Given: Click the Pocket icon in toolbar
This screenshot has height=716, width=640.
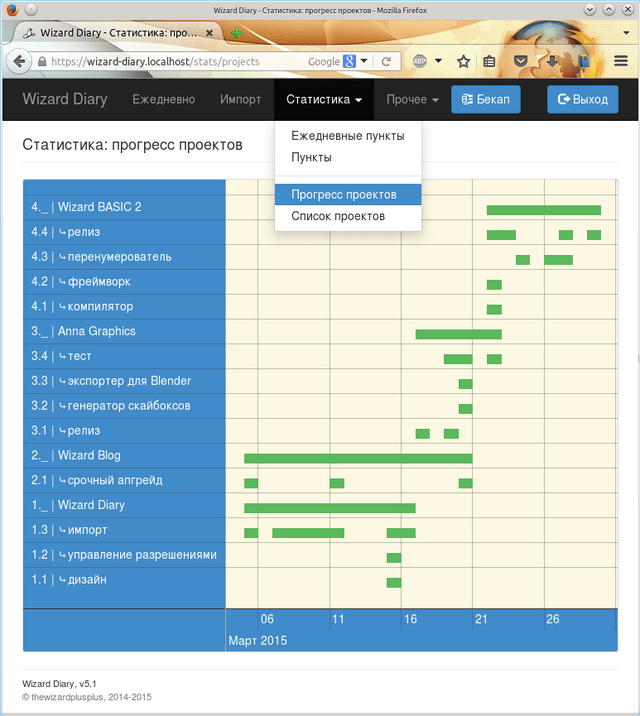Looking at the screenshot, I should (x=521, y=61).
